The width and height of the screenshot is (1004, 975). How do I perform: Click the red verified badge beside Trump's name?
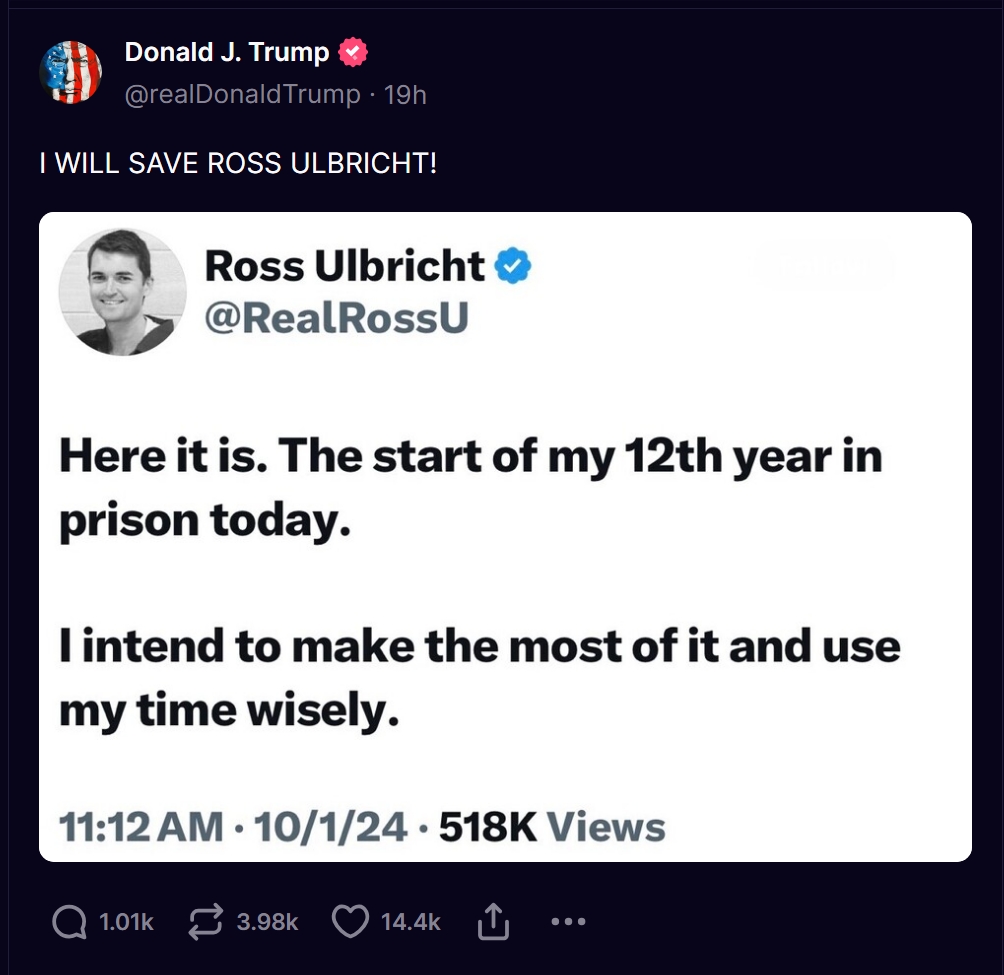pos(353,53)
